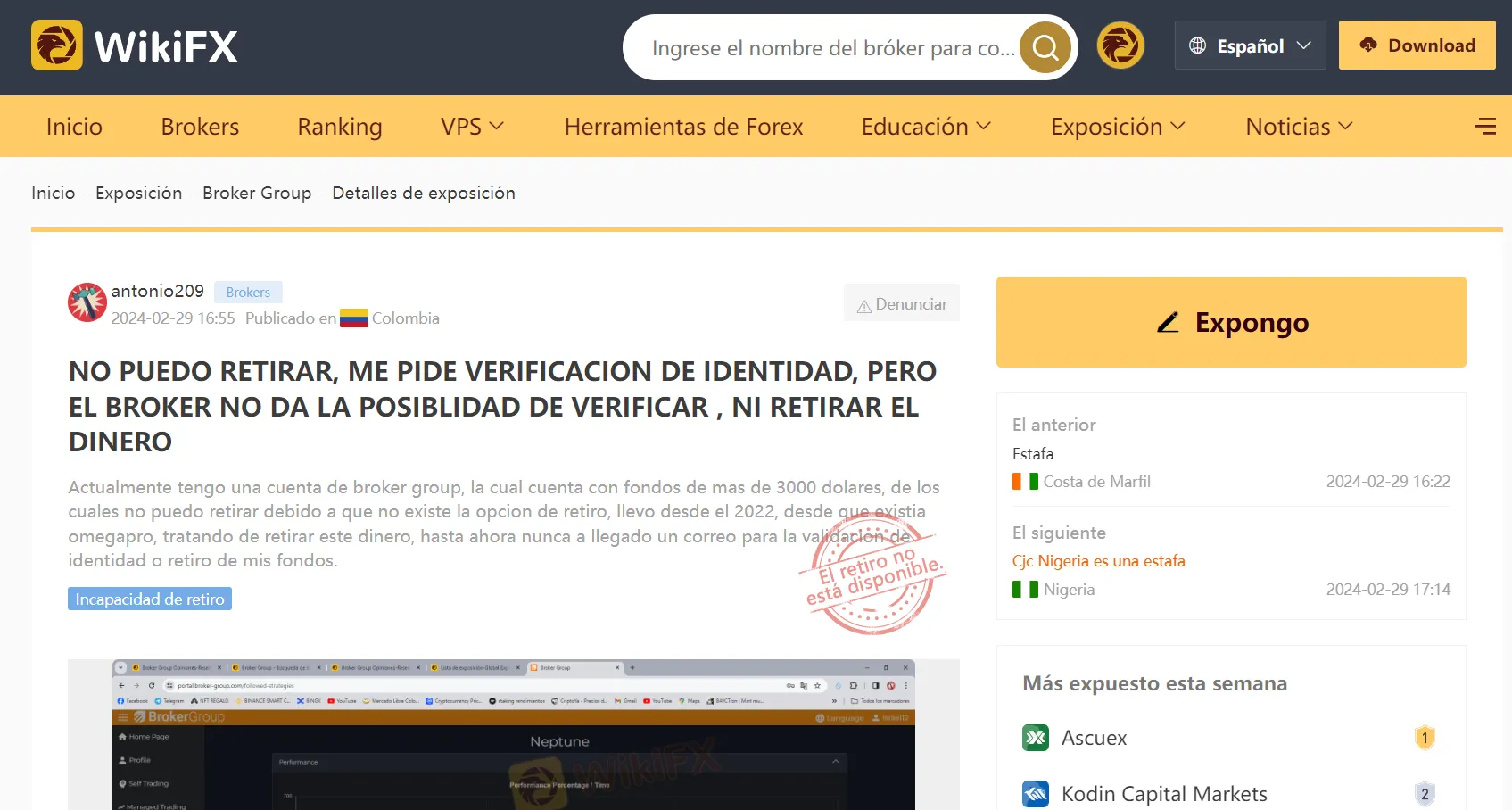The width and height of the screenshot is (1512, 810).
Task: Click the Broker Group breadcrumb link
Action: 257,193
